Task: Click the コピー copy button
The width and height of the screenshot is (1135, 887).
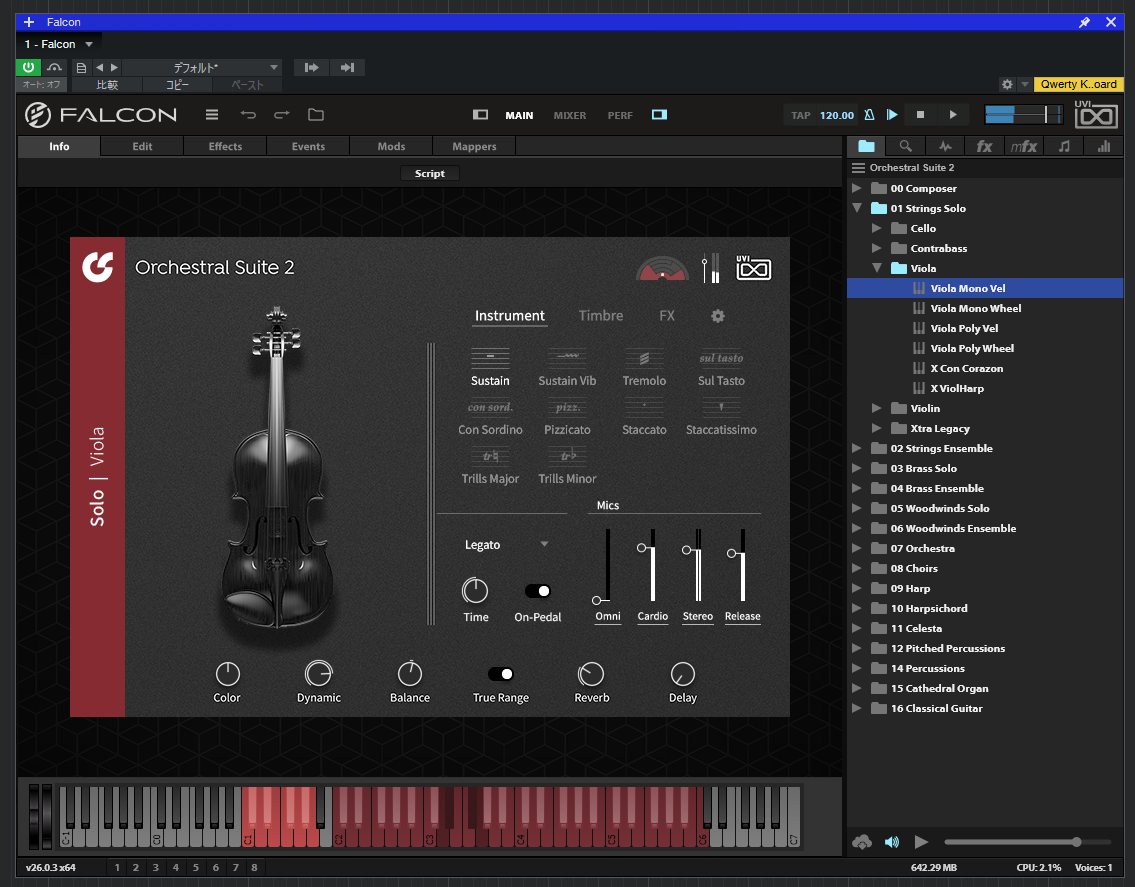Action: (x=177, y=85)
